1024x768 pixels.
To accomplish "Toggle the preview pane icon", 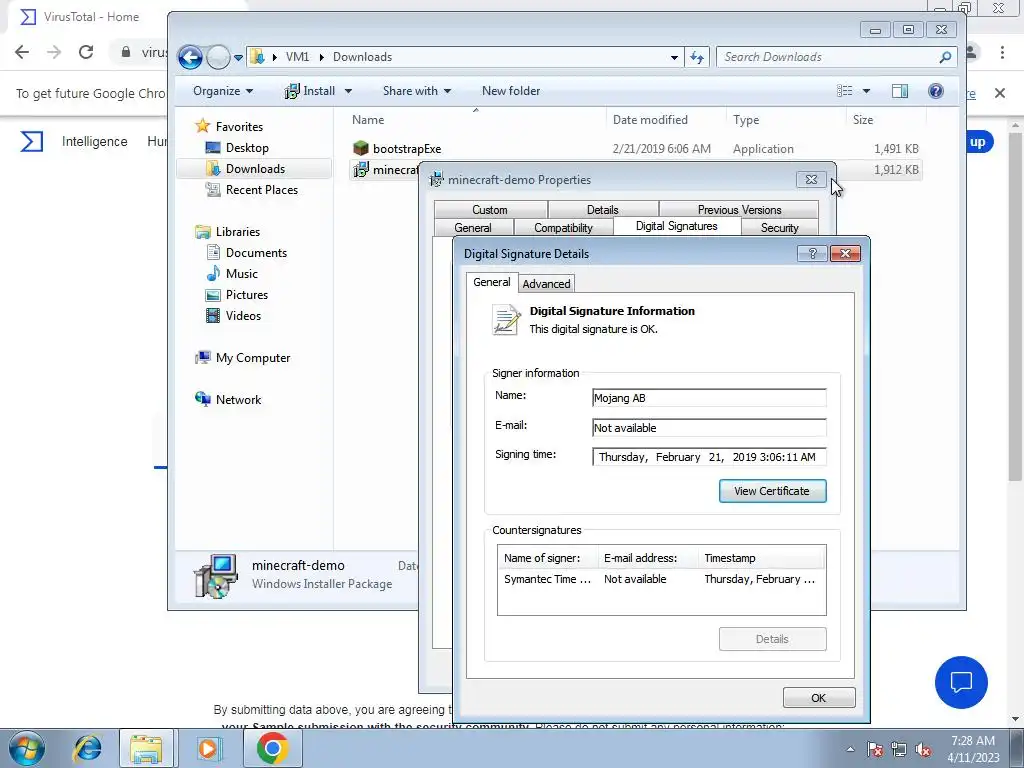I will pos(900,91).
